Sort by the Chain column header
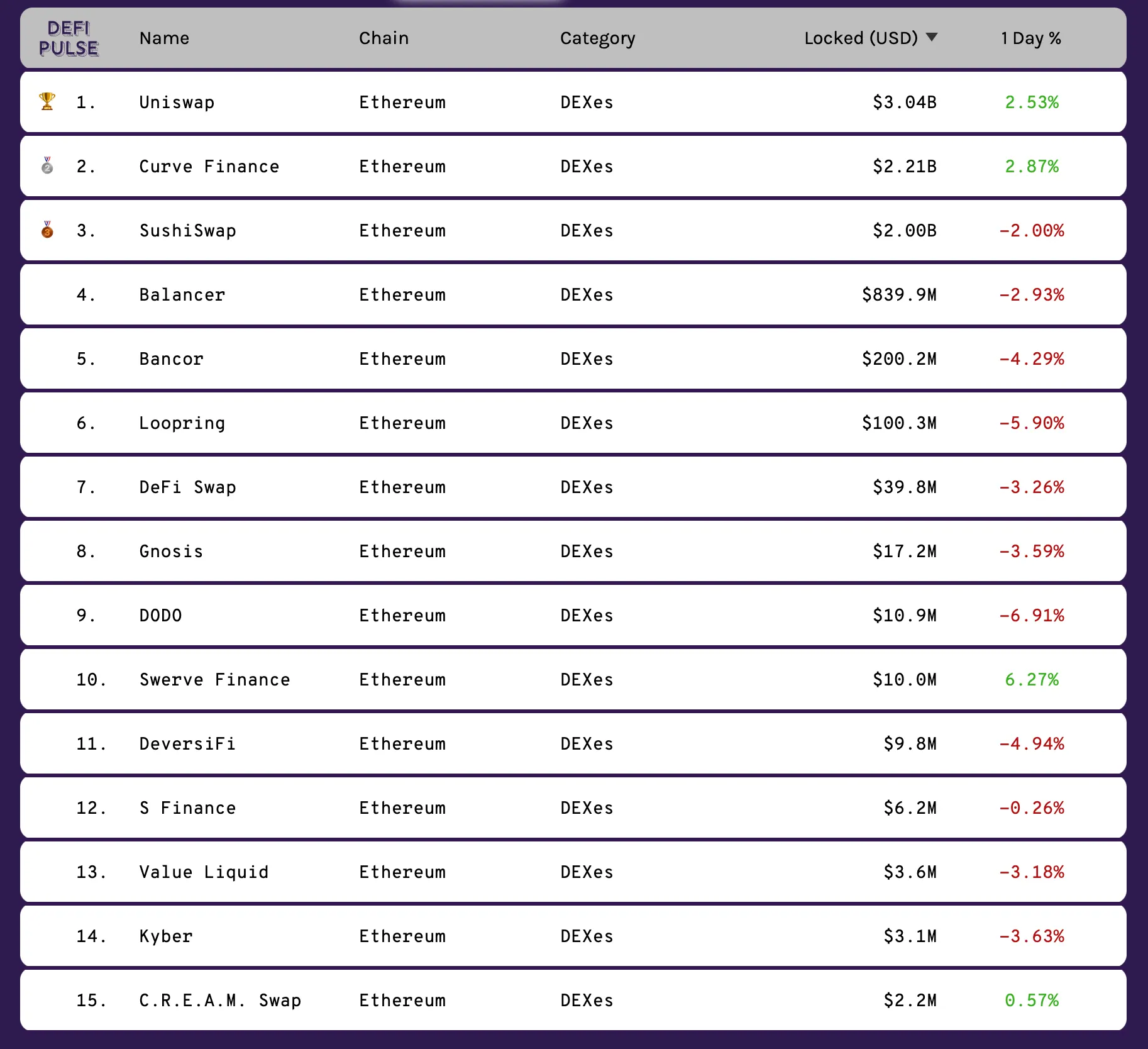Image resolution: width=1148 pixels, height=1049 pixels. click(x=384, y=38)
